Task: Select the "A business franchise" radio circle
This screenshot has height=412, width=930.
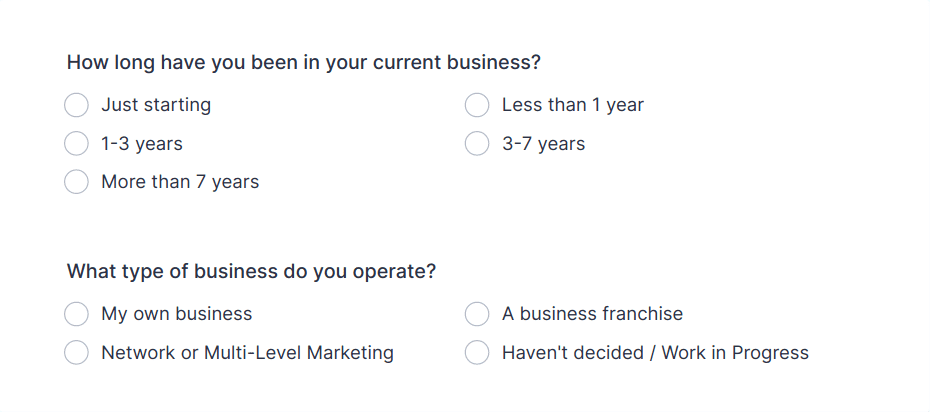Action: pyautogui.click(x=477, y=314)
